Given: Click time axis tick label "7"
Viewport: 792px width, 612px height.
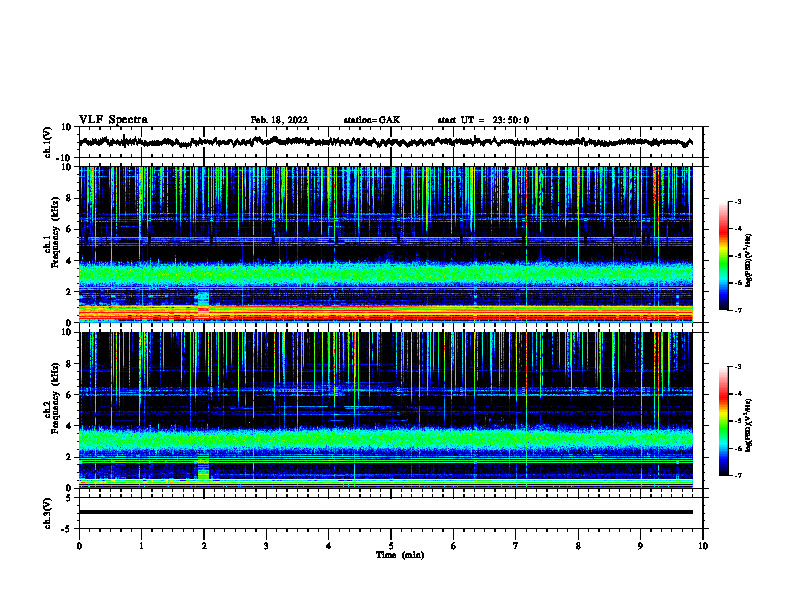Looking at the screenshot, I should pos(516,546).
